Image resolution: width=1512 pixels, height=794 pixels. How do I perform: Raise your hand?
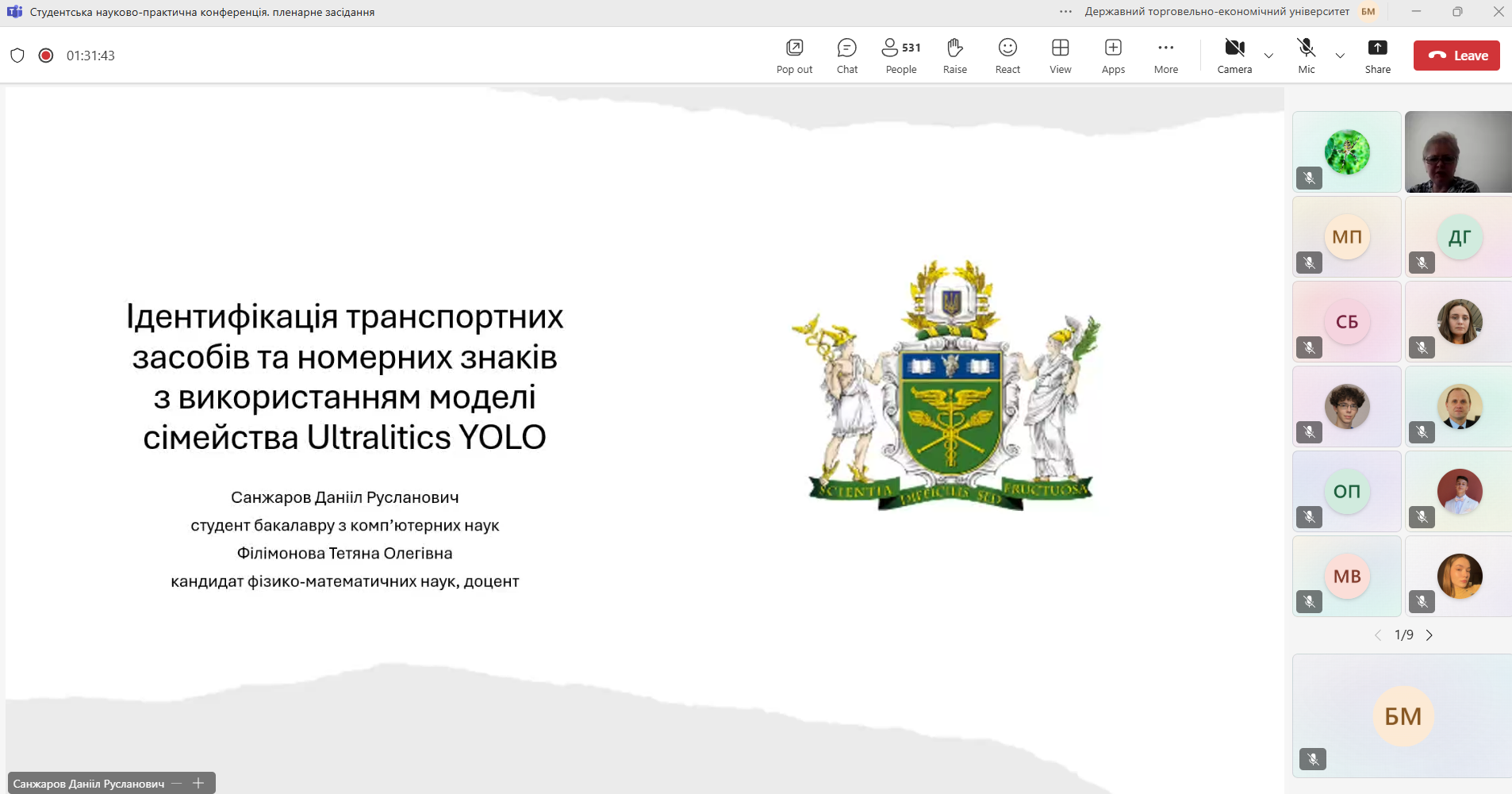(x=955, y=56)
